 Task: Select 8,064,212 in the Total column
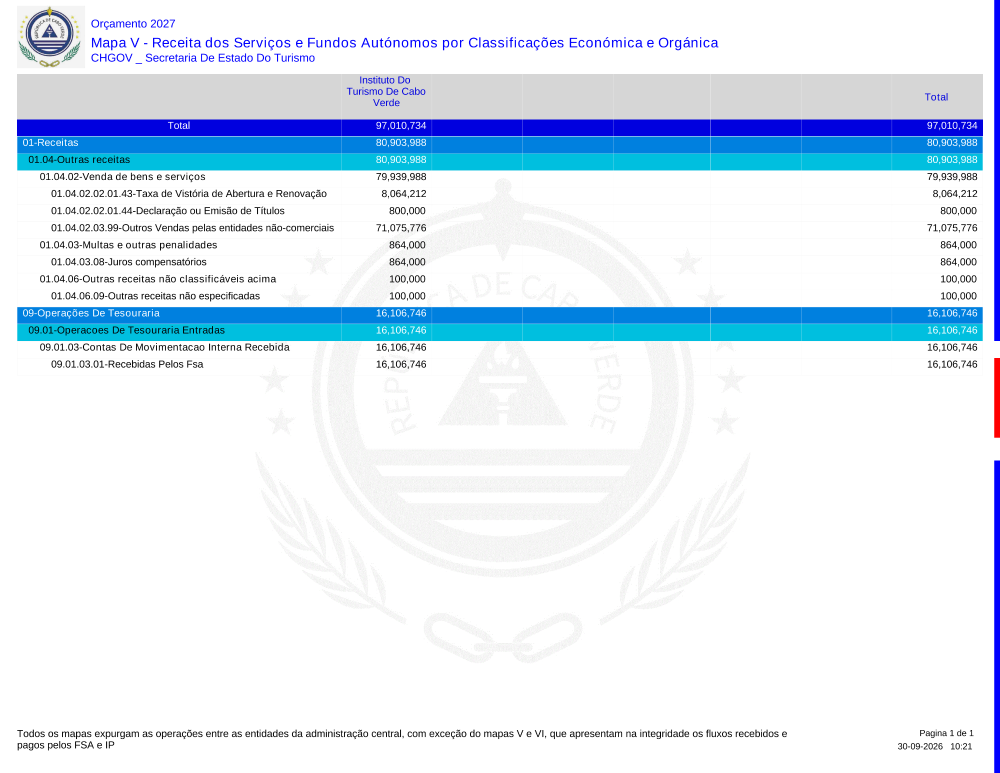pos(954,194)
